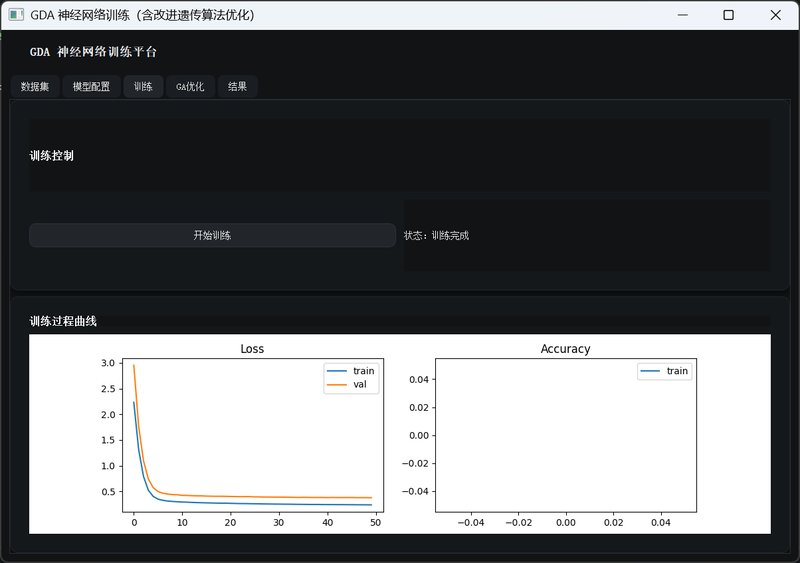The width and height of the screenshot is (800, 563).
Task: Switch to the 模型配置 tab
Action: (x=91, y=86)
